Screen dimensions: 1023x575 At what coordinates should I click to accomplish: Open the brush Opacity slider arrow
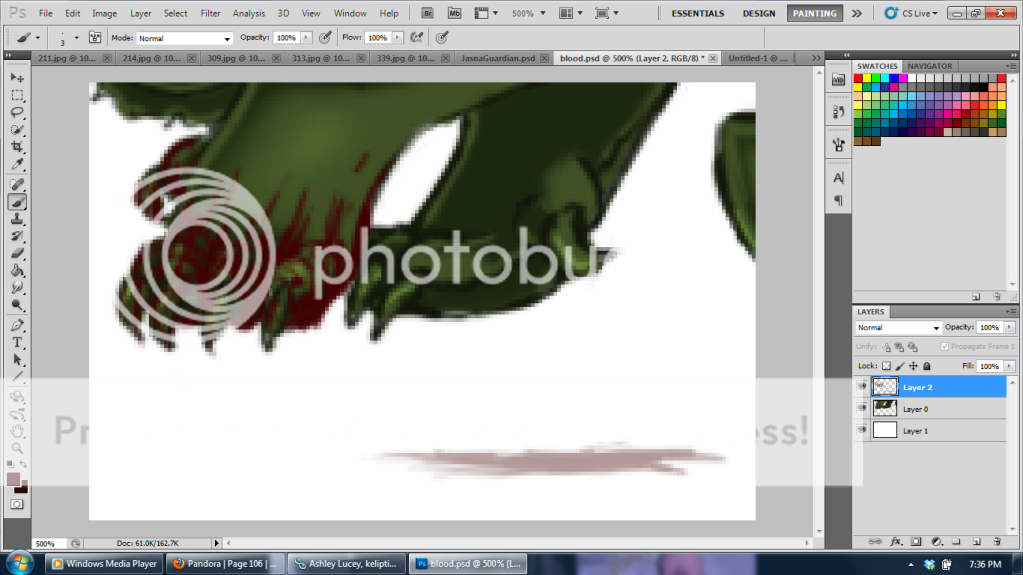click(306, 37)
